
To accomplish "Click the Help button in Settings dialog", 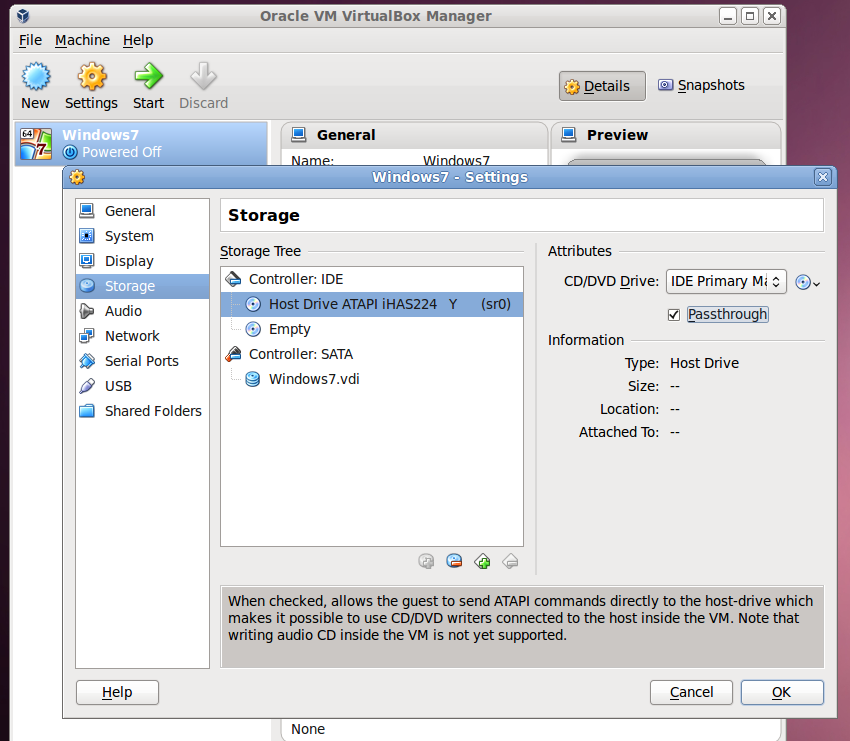I will (117, 692).
